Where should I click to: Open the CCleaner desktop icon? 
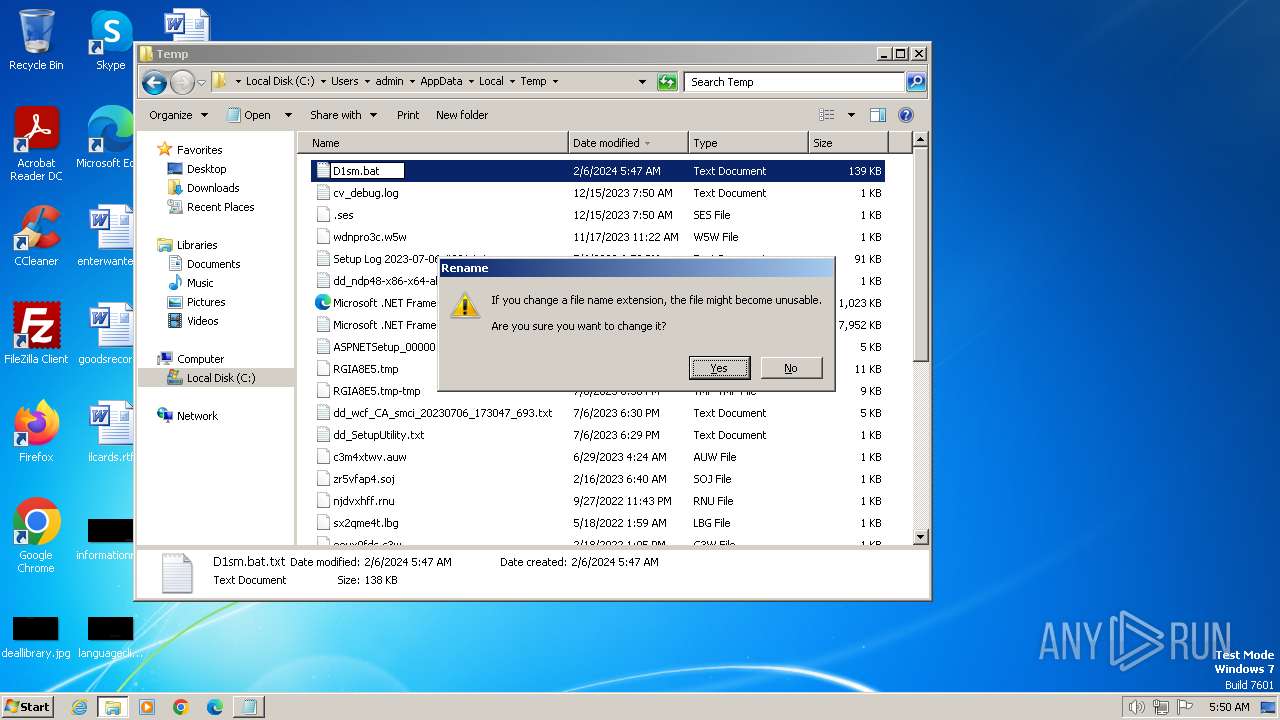pos(36,235)
